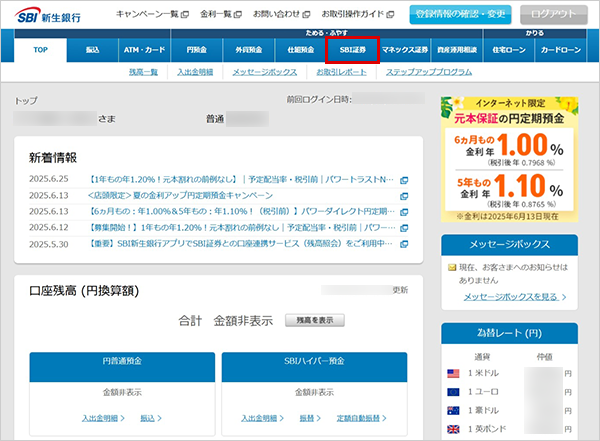
Task: Click the Australian flag icon for 豪ドル
Action: (x=453, y=411)
